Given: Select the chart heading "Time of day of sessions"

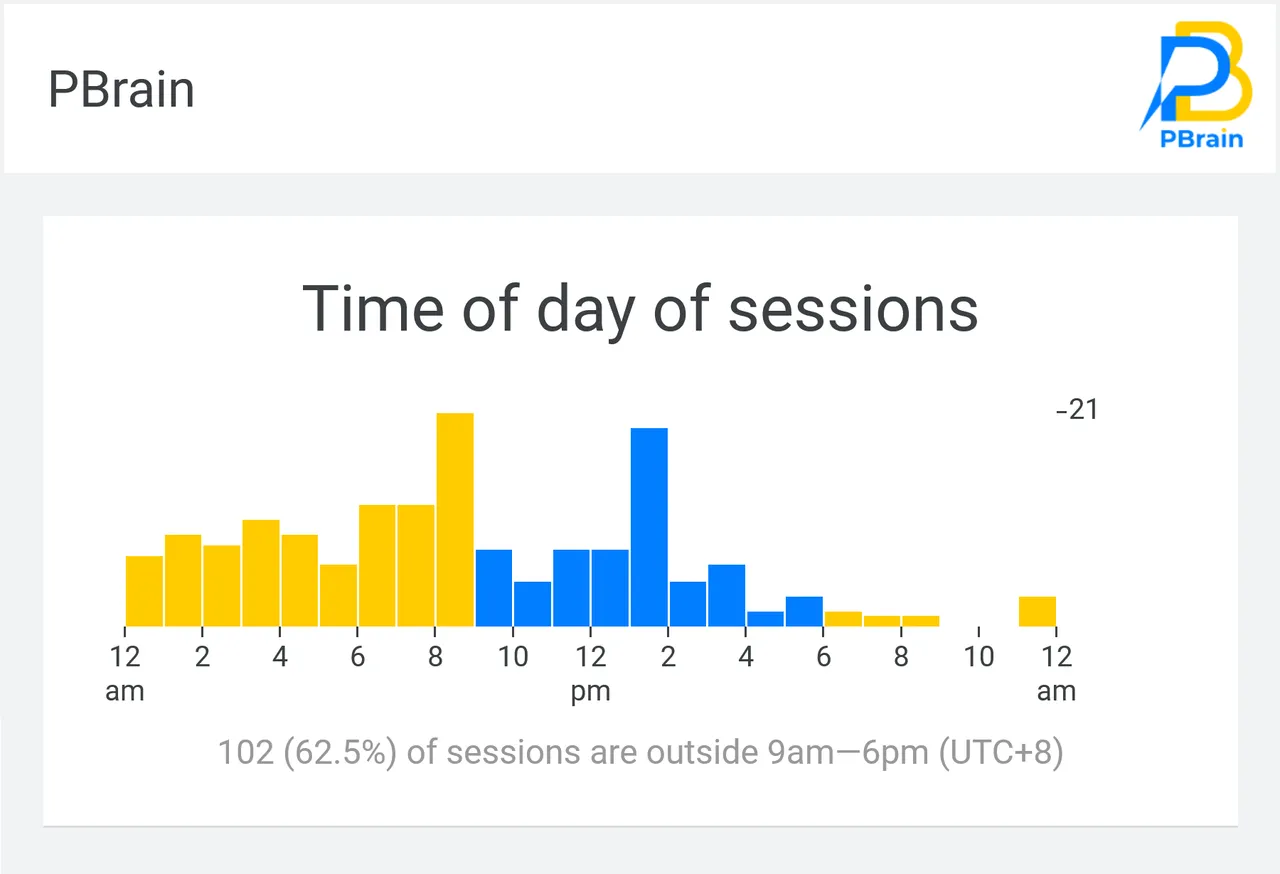Looking at the screenshot, I should click(x=640, y=308).
